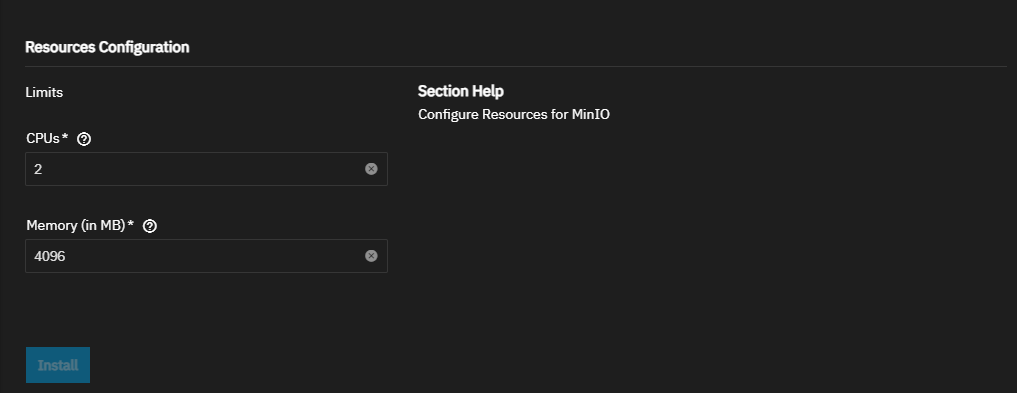Click the Limits subsection label

[44, 93]
